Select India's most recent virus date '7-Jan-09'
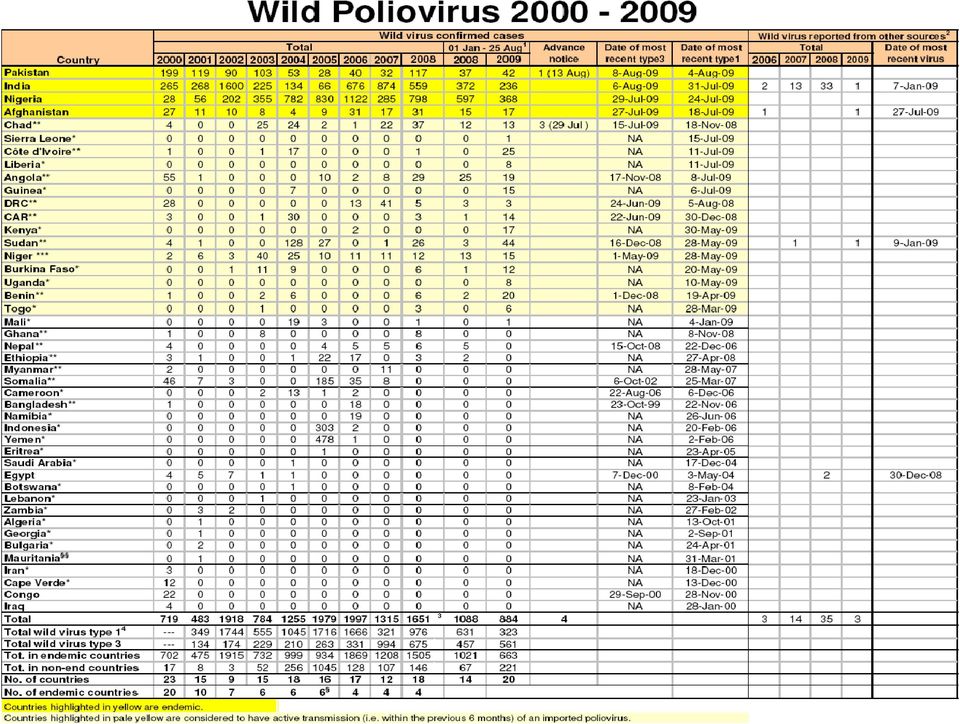The image size is (960, 724). click(915, 86)
